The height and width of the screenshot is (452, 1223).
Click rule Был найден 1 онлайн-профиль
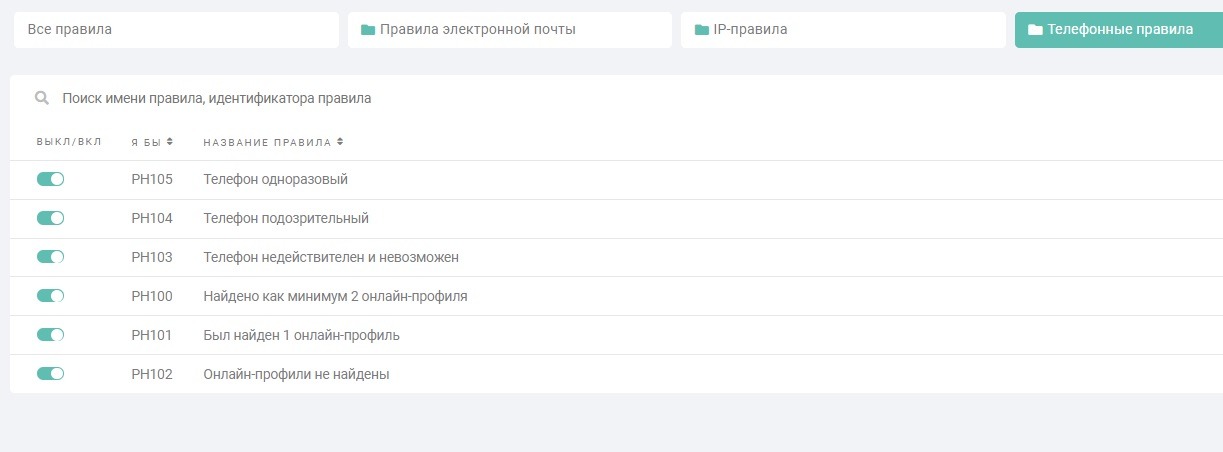[x=301, y=335]
